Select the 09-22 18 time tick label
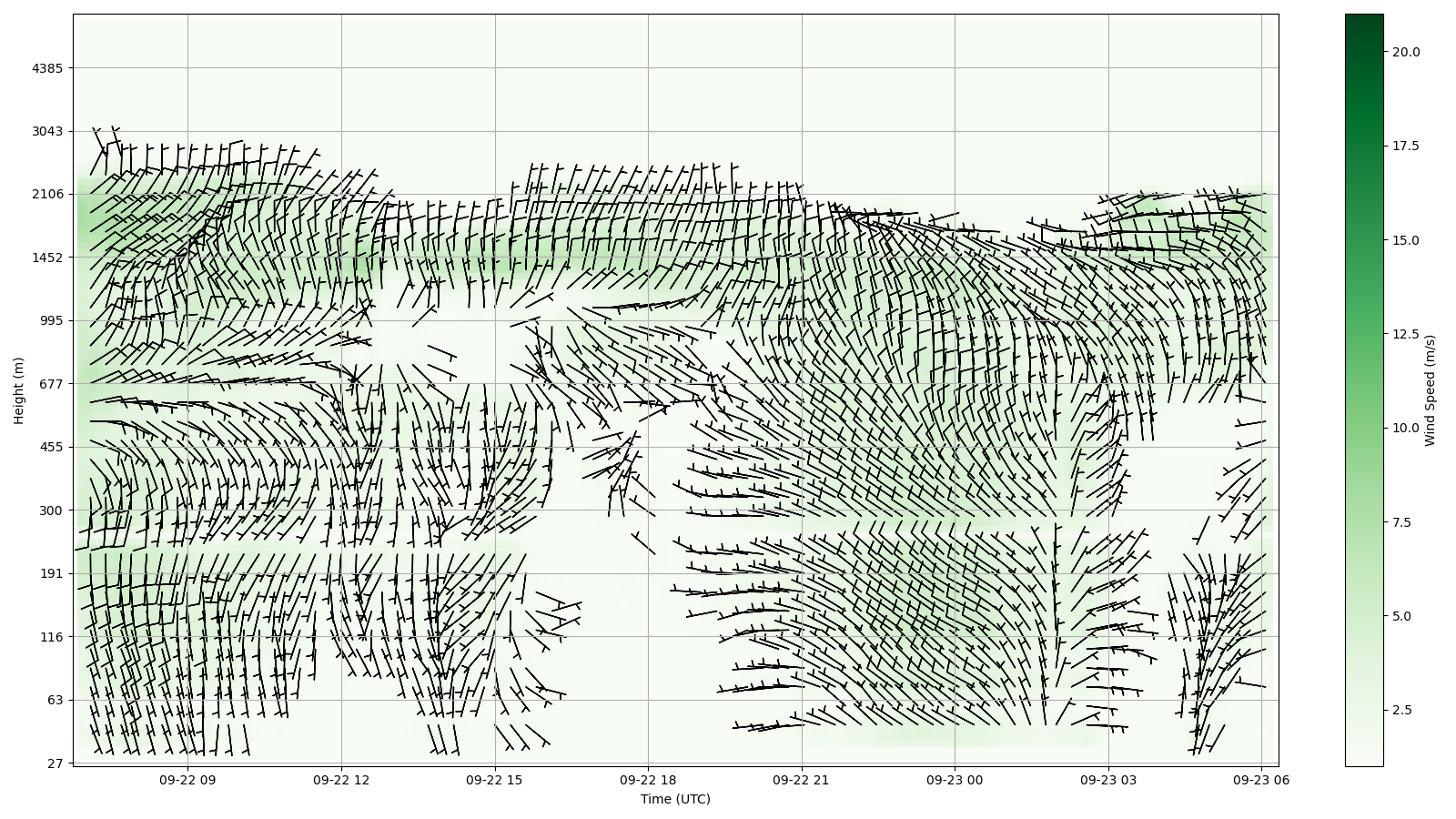Image resolution: width=1456 pixels, height=819 pixels. click(648, 780)
